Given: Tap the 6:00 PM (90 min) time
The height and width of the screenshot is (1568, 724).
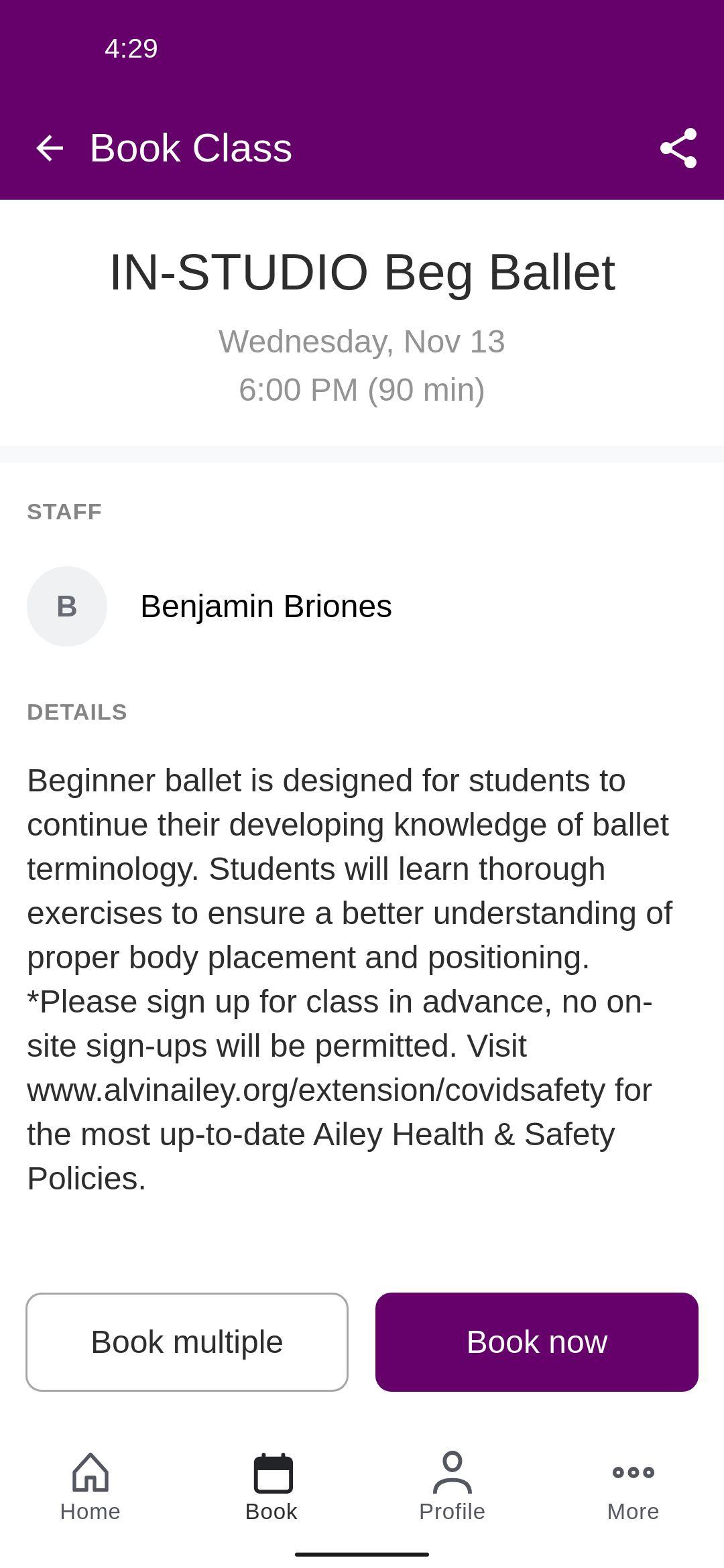Looking at the screenshot, I should (362, 390).
